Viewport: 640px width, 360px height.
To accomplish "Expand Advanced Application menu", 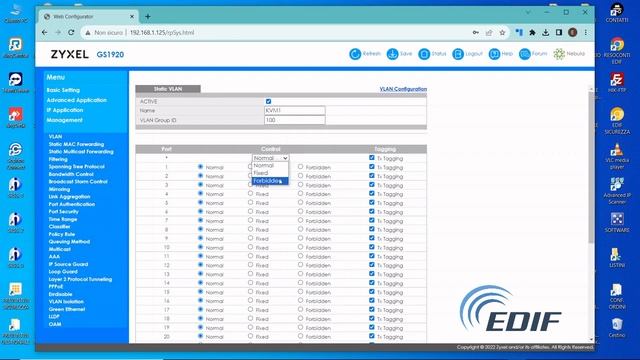I will tap(77, 100).
